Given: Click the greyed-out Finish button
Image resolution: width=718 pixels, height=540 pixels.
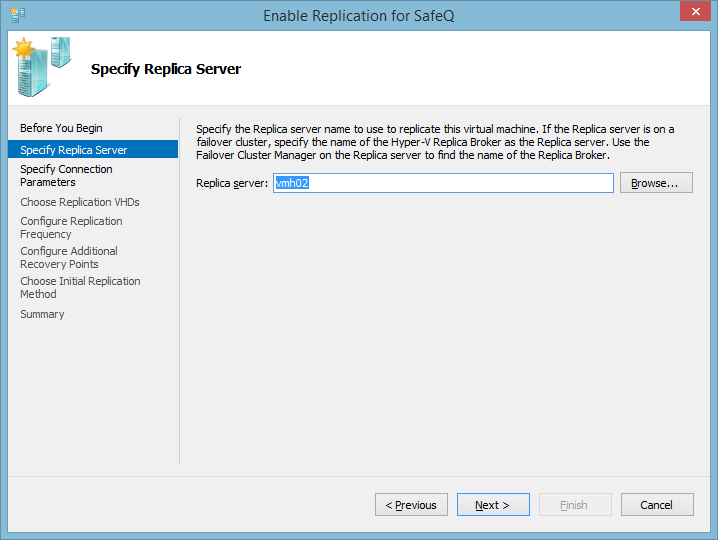Looking at the screenshot, I should point(574,505).
